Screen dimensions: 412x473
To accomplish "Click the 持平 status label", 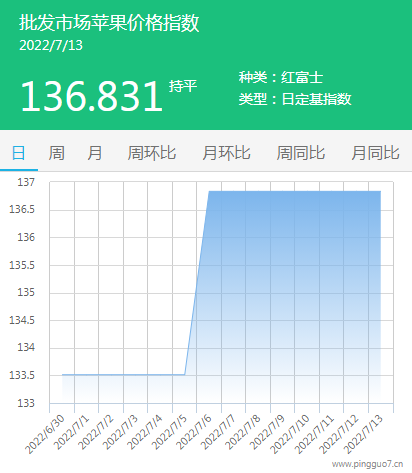I will pyautogui.click(x=183, y=86).
